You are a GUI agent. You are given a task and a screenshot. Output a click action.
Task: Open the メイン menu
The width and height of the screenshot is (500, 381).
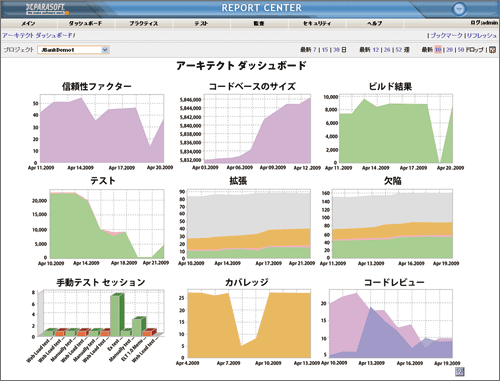(x=29, y=23)
